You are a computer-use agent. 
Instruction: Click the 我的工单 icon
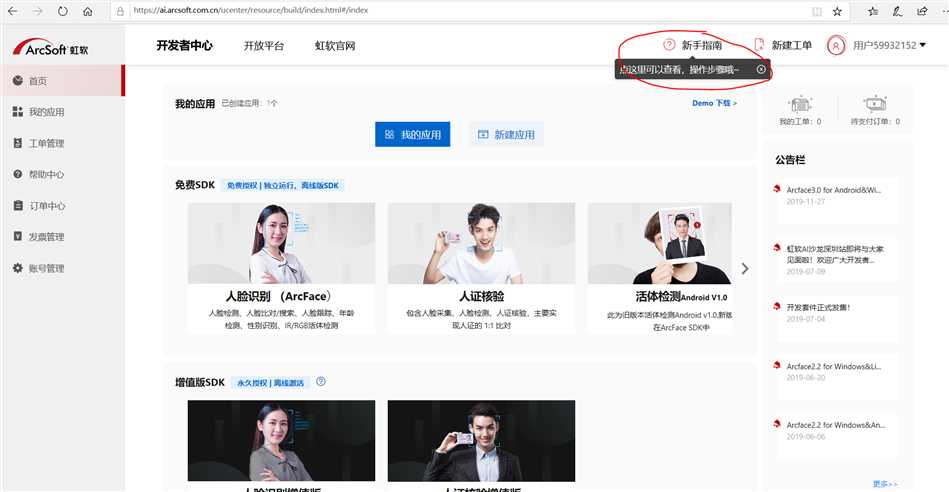[800, 105]
